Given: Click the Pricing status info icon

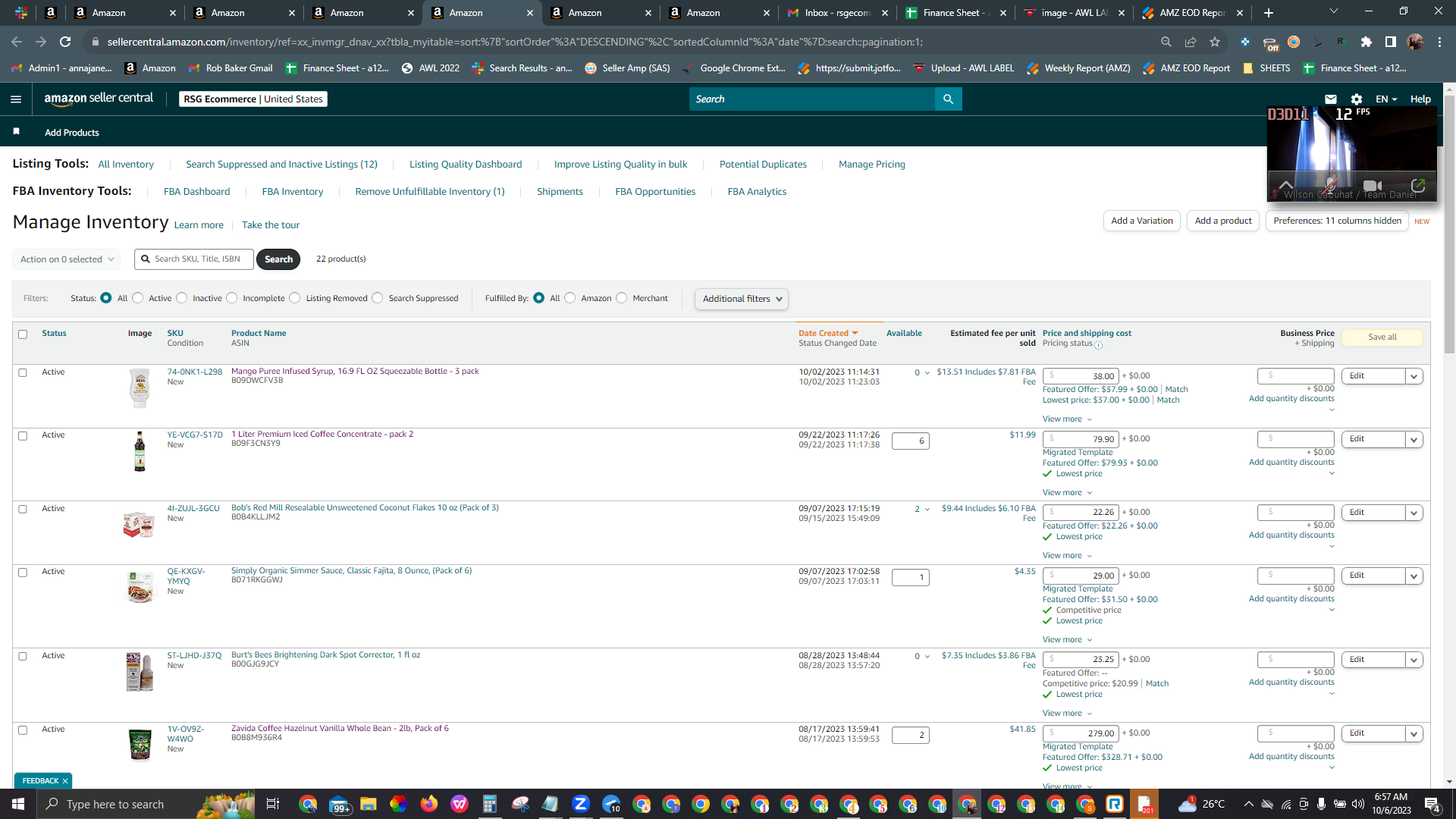Looking at the screenshot, I should [x=1099, y=345].
